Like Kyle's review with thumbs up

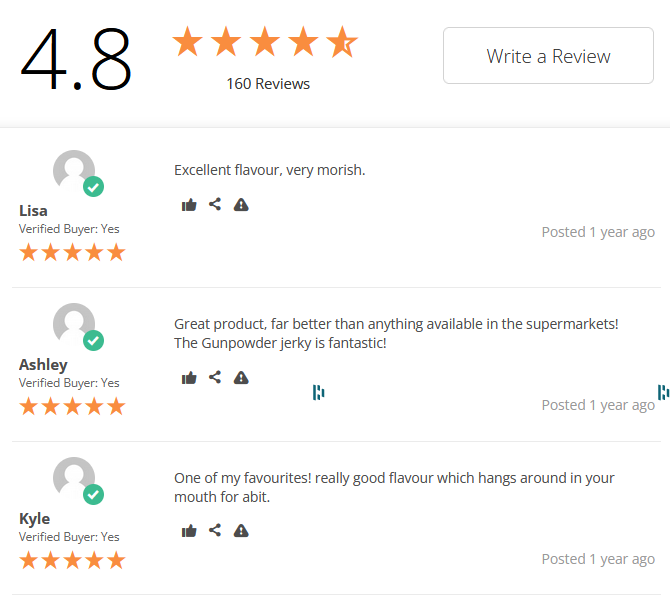click(x=189, y=531)
